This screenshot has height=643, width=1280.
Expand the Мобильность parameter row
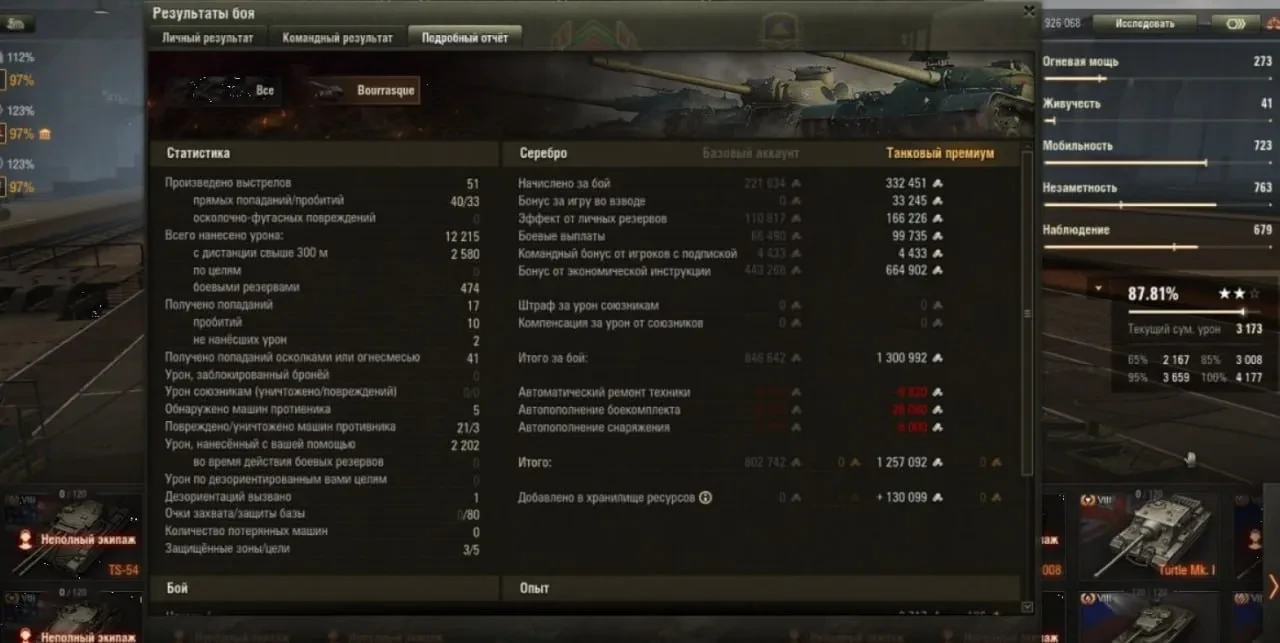1157,152
